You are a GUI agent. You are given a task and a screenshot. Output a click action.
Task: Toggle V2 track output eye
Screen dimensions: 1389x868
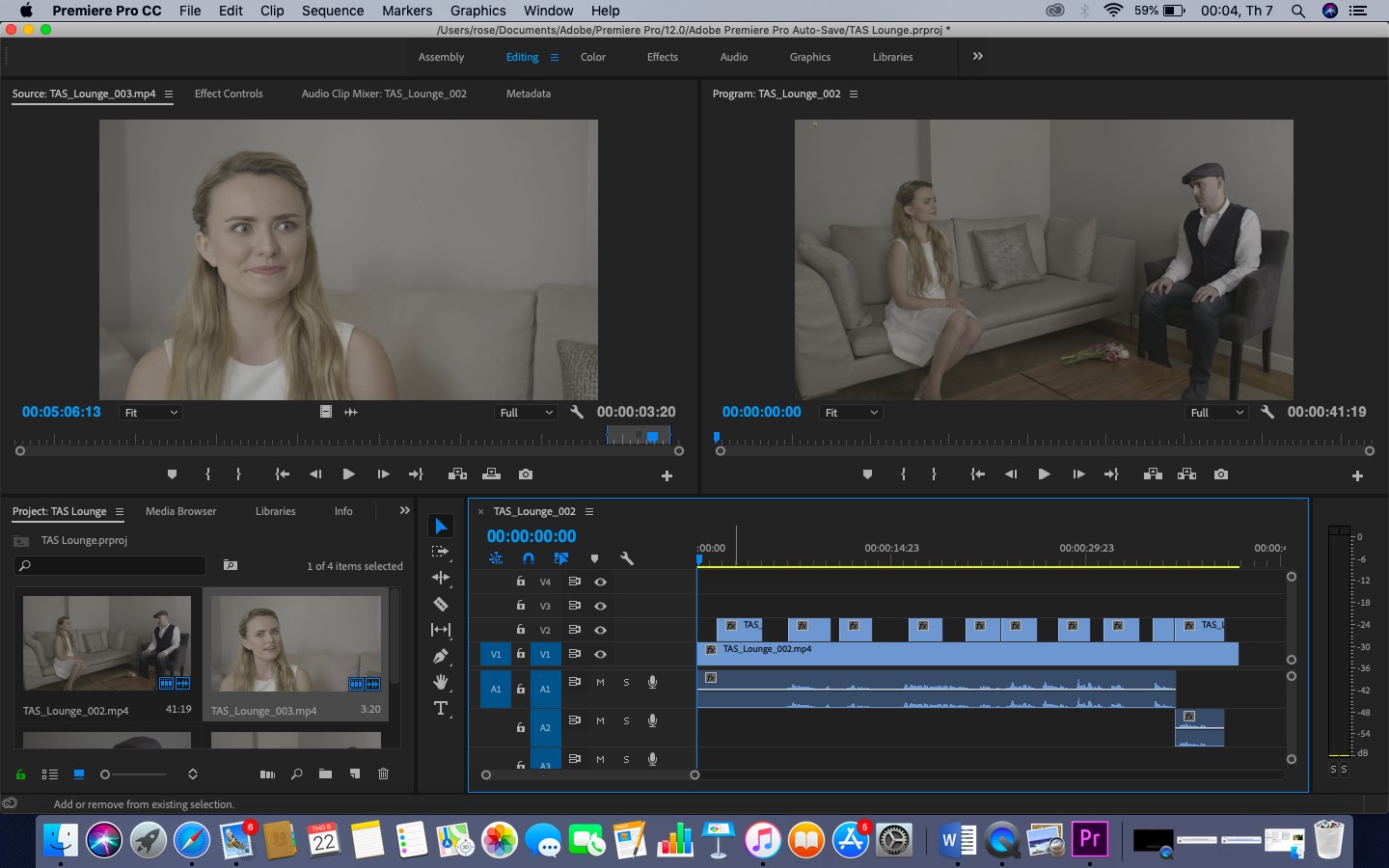(x=600, y=630)
